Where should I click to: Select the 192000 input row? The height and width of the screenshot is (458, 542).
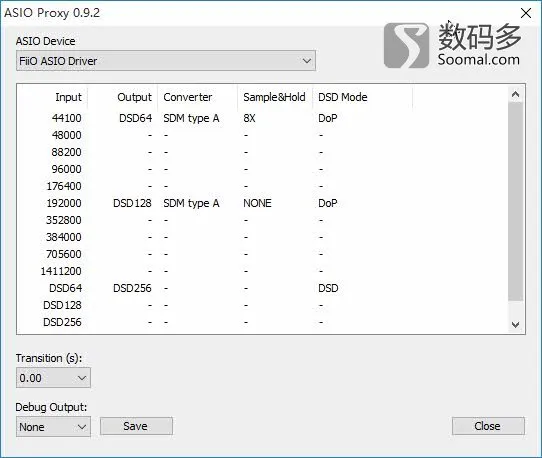click(x=262, y=203)
